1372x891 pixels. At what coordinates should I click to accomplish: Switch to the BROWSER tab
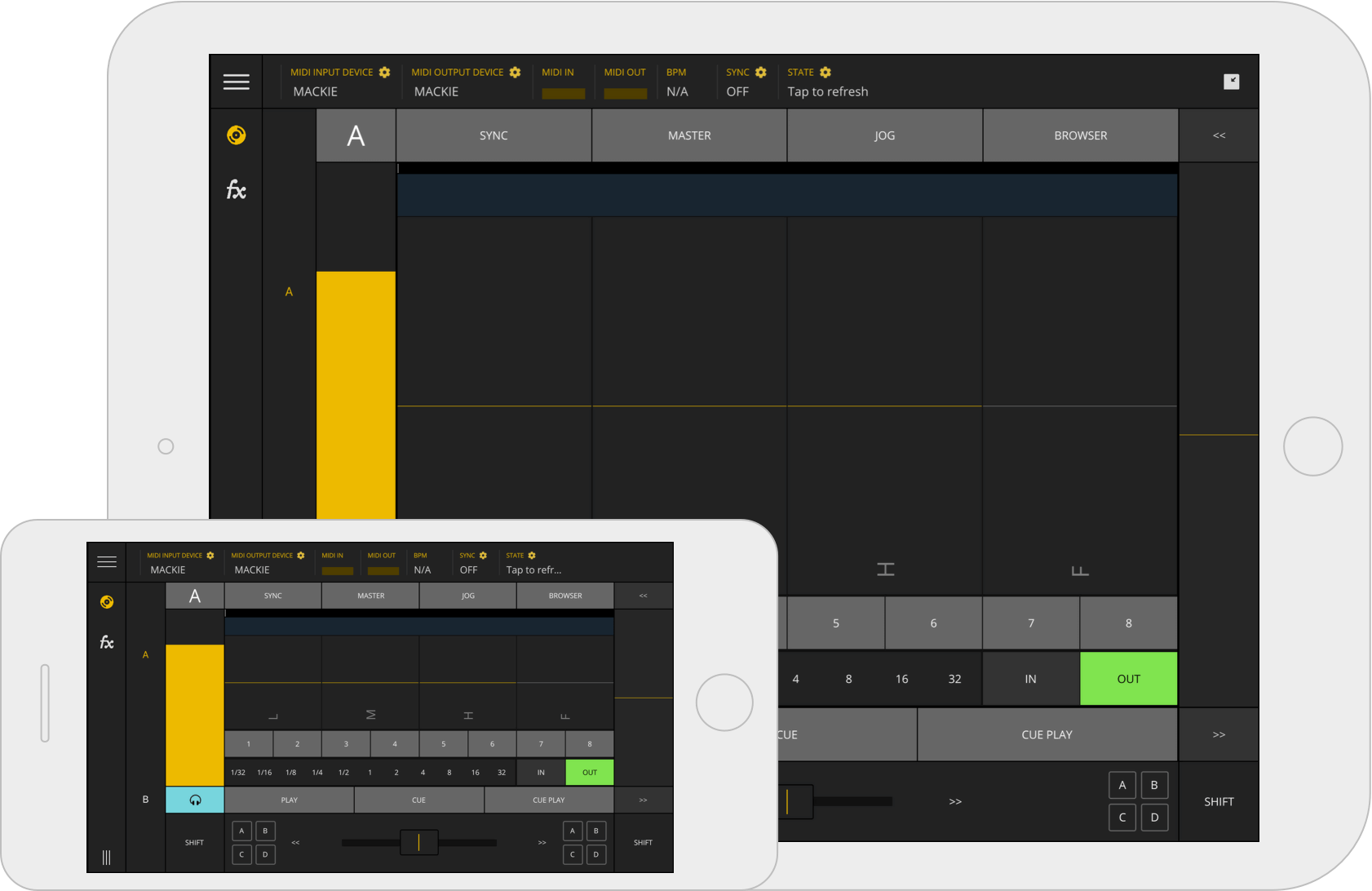click(1080, 135)
